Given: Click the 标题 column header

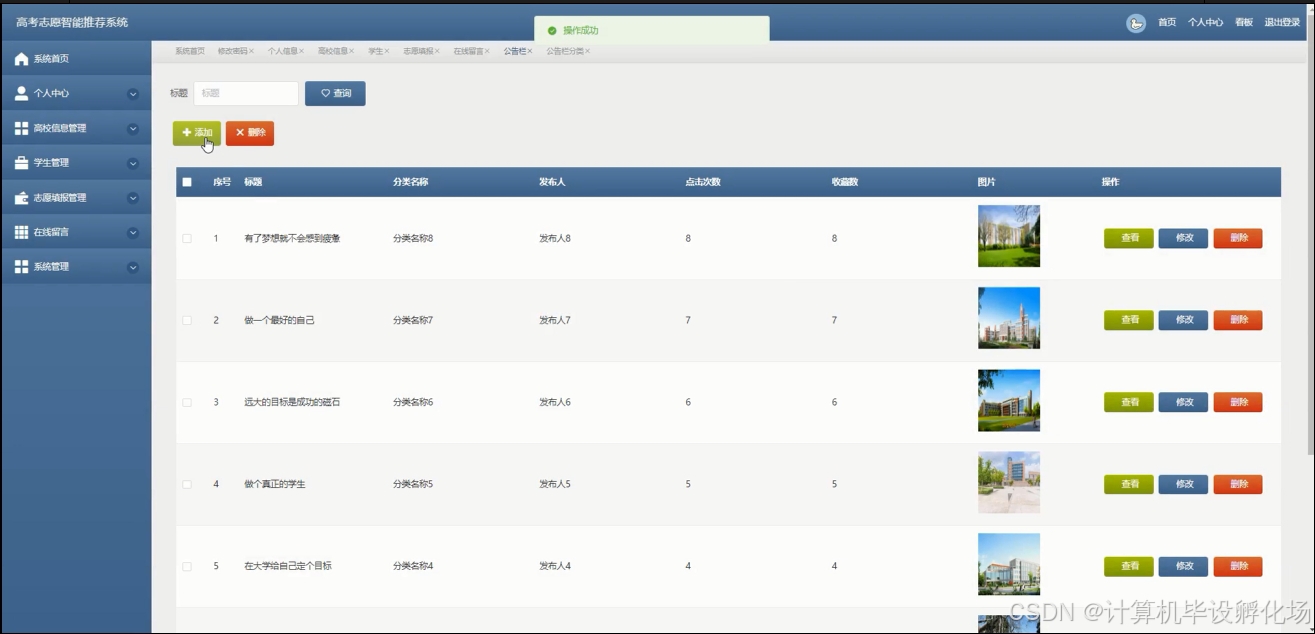Looking at the screenshot, I should click(x=253, y=182).
